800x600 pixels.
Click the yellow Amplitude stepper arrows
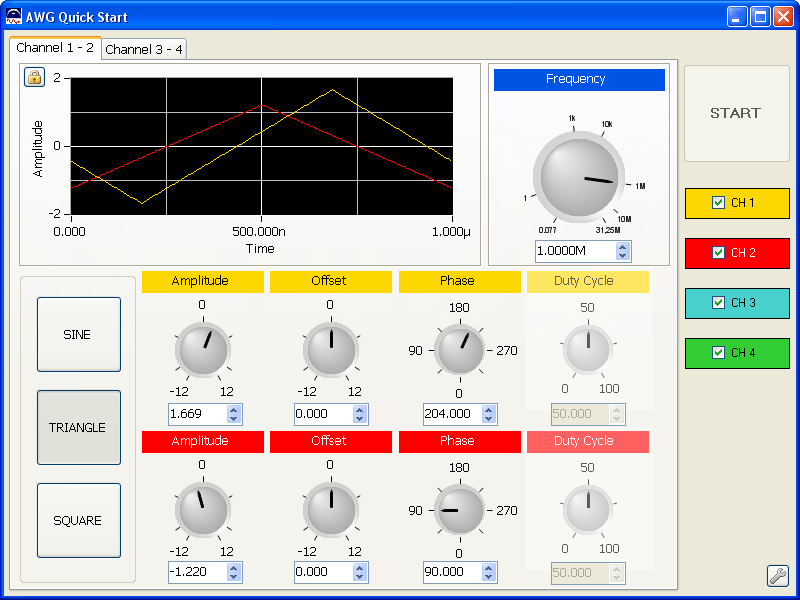[x=234, y=414]
